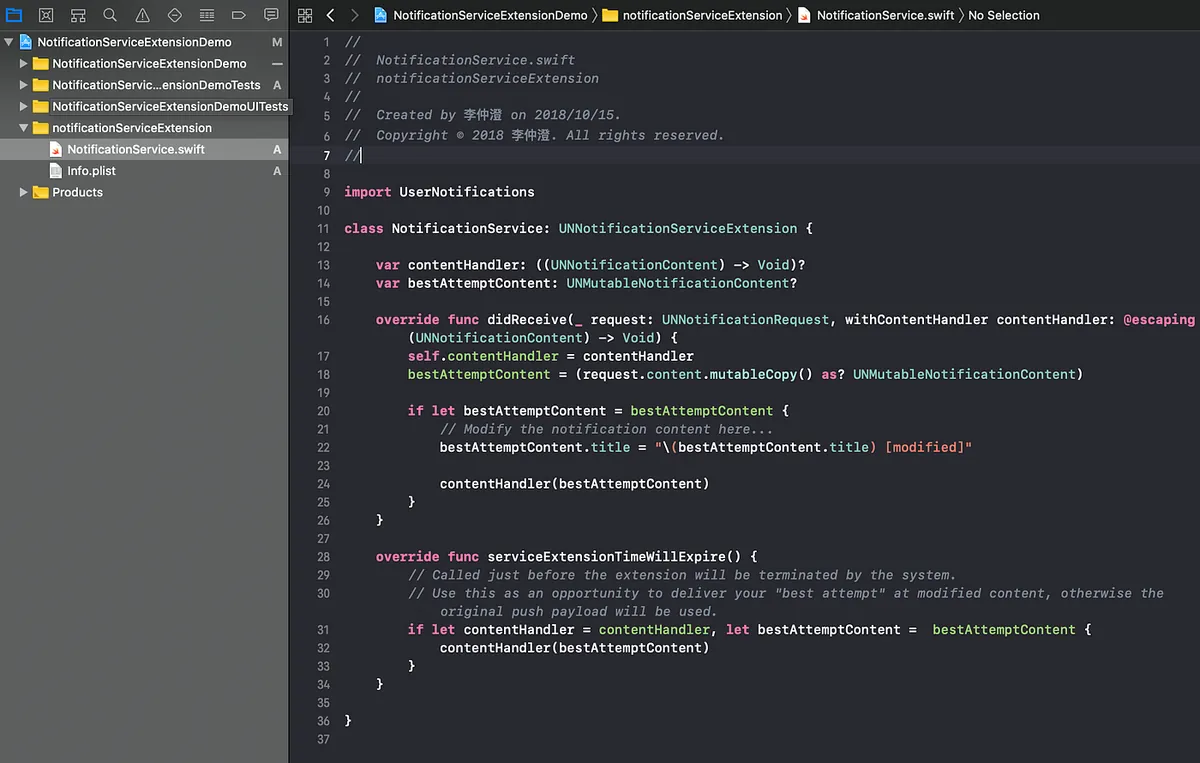Open the Report navigator speech bubble
Image resolution: width=1200 pixels, height=763 pixels.
271,15
